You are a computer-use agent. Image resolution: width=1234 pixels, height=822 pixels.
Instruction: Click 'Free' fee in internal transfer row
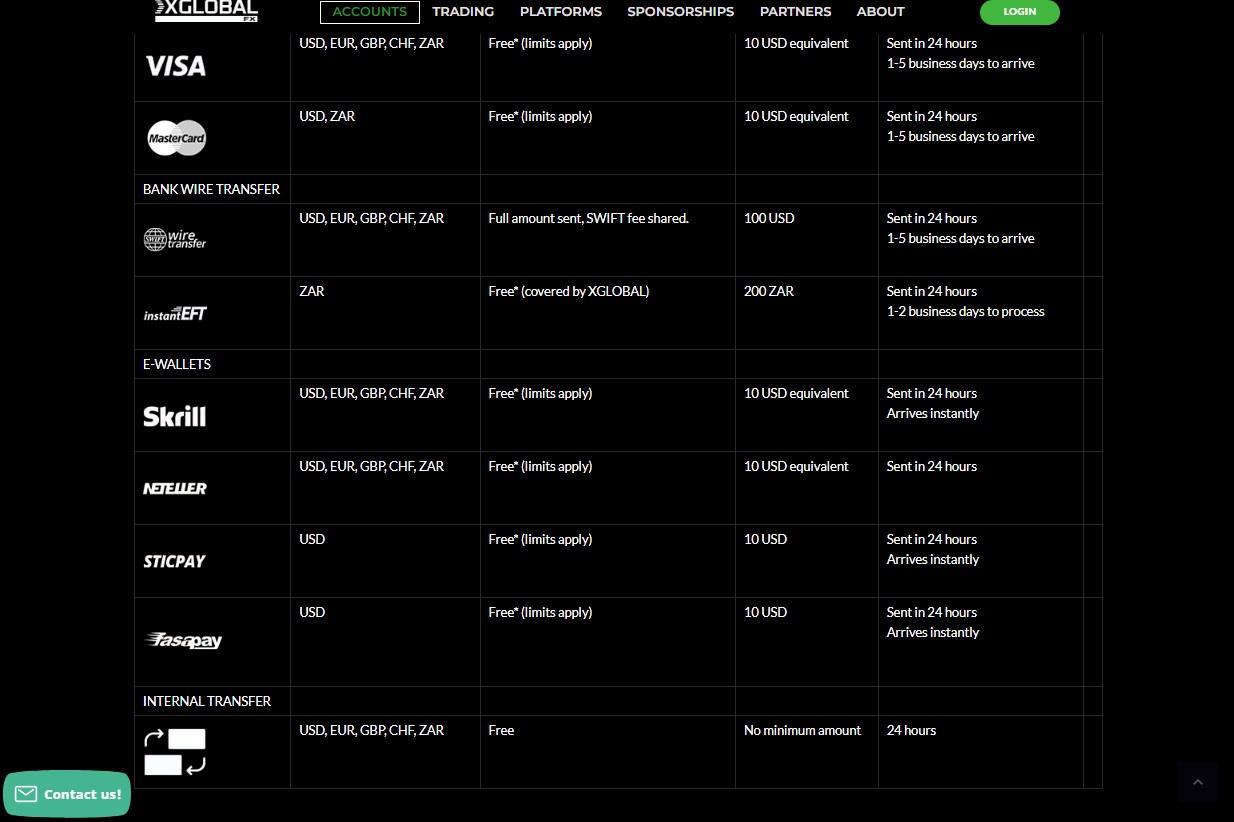[501, 730]
